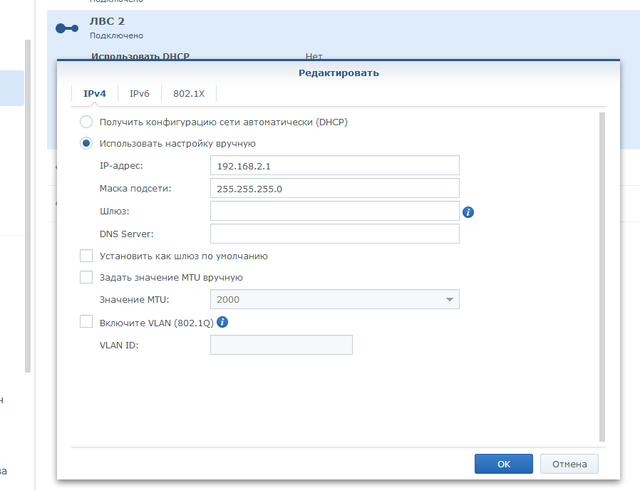Click the 'VLAN ID:' label
This screenshot has width=640, height=490.
[119, 345]
